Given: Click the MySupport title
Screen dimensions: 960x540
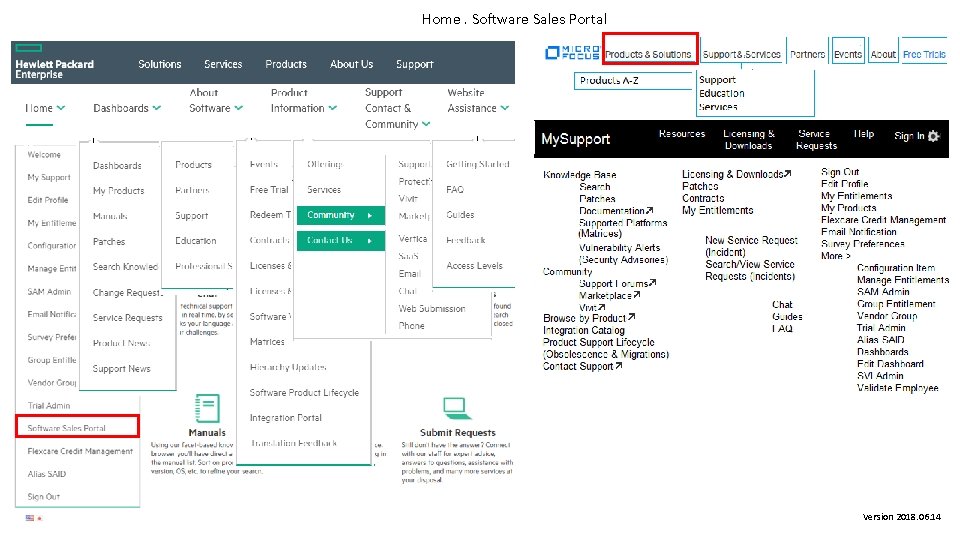Looking at the screenshot, I should coord(576,139).
